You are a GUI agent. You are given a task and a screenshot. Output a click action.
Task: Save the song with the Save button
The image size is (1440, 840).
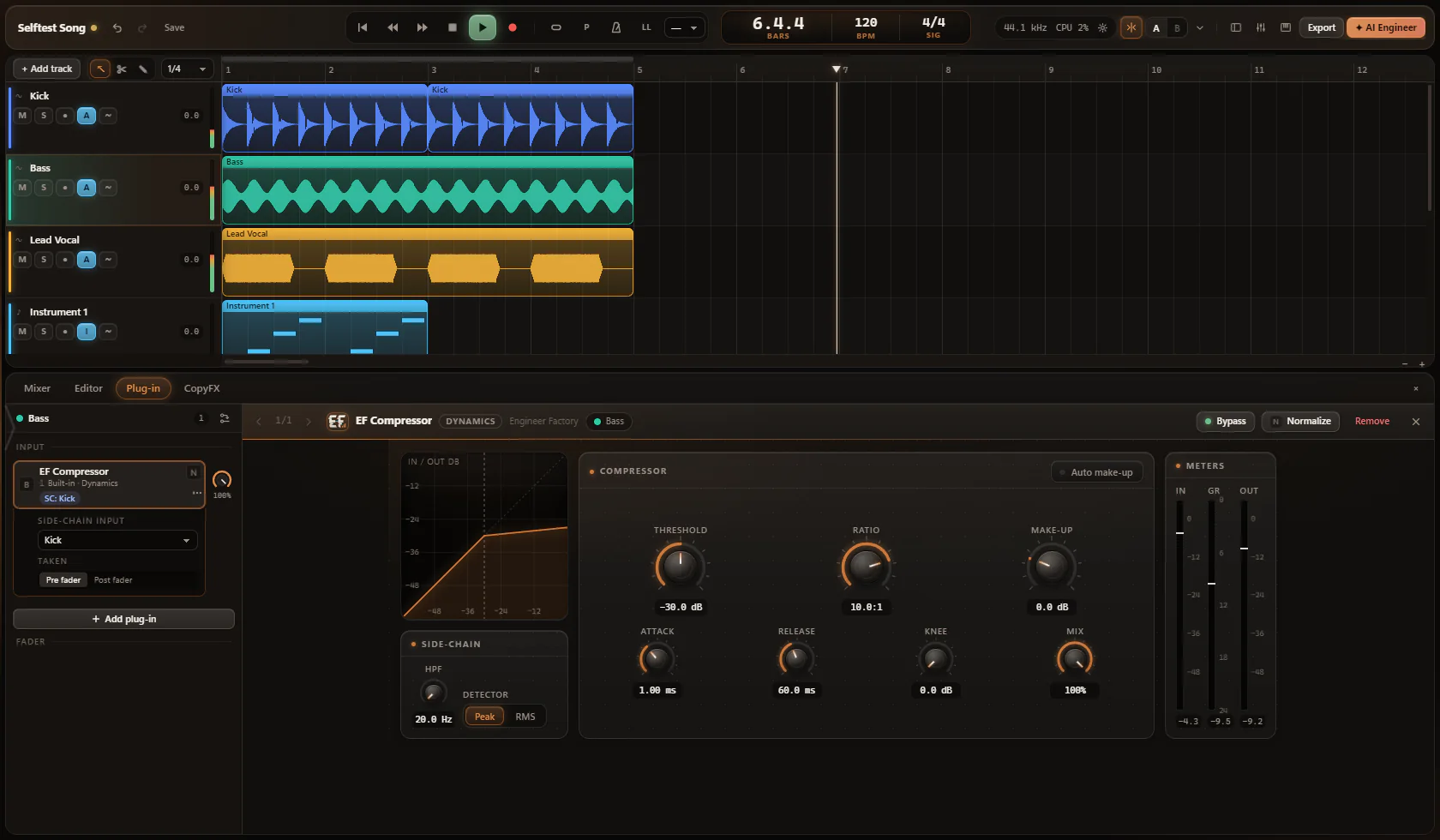pos(174,27)
